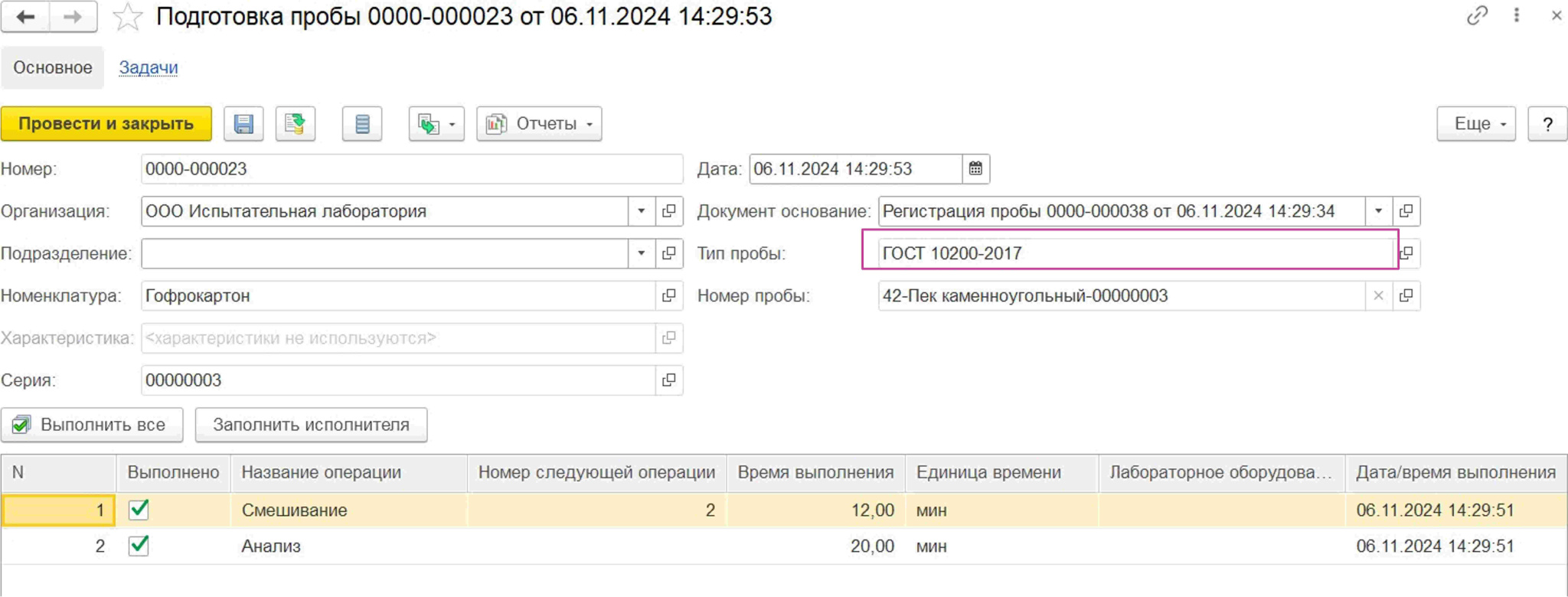Screen dimensions: 1568x597
Task: Click Единица времени column header
Action: tap(1002, 472)
